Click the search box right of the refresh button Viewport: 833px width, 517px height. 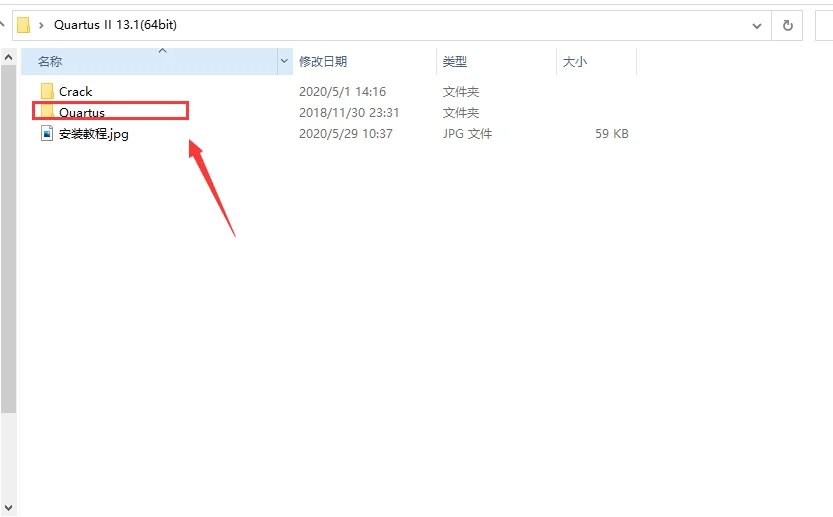(824, 25)
